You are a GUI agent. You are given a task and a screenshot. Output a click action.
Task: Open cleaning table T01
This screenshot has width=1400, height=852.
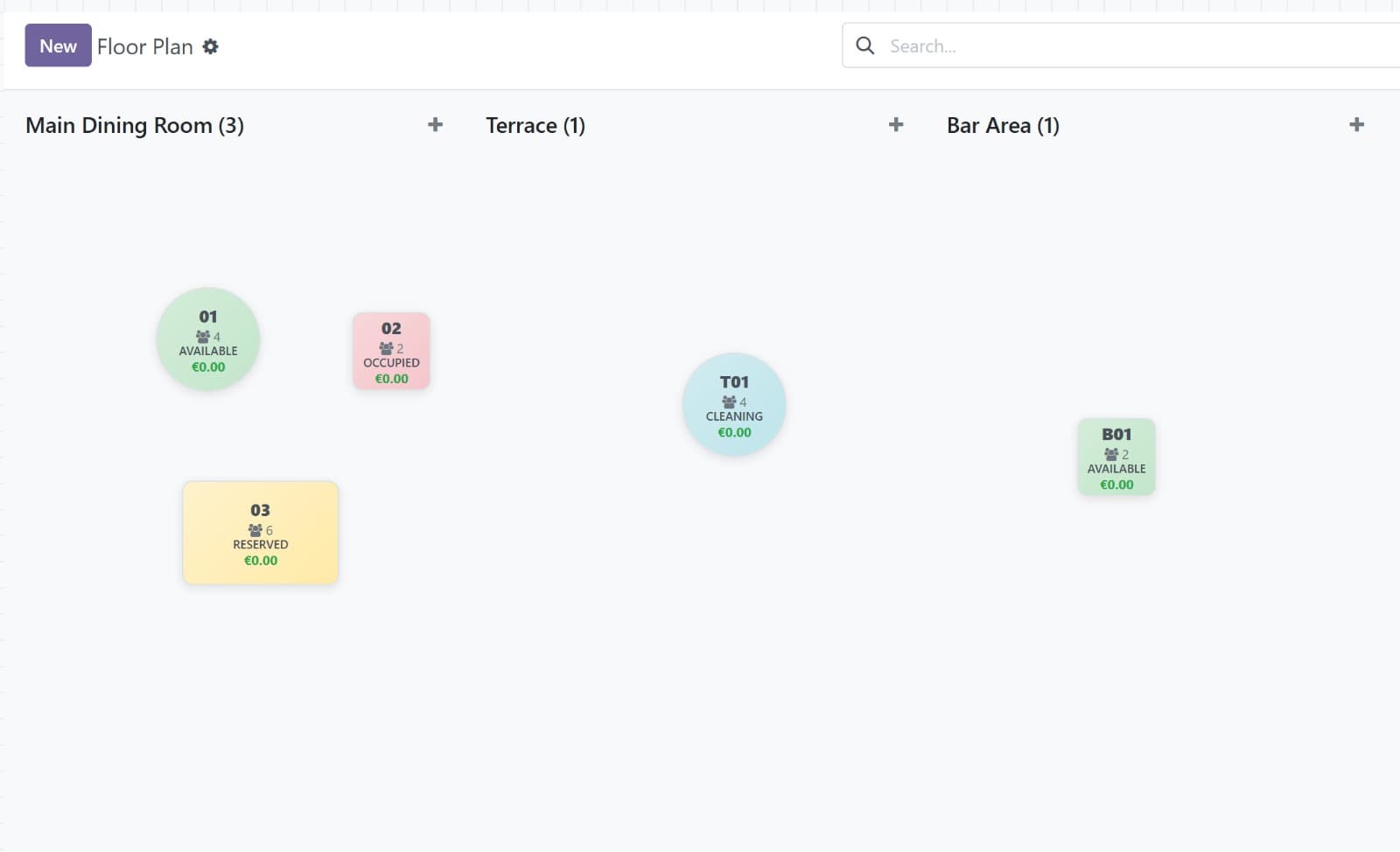pos(734,405)
